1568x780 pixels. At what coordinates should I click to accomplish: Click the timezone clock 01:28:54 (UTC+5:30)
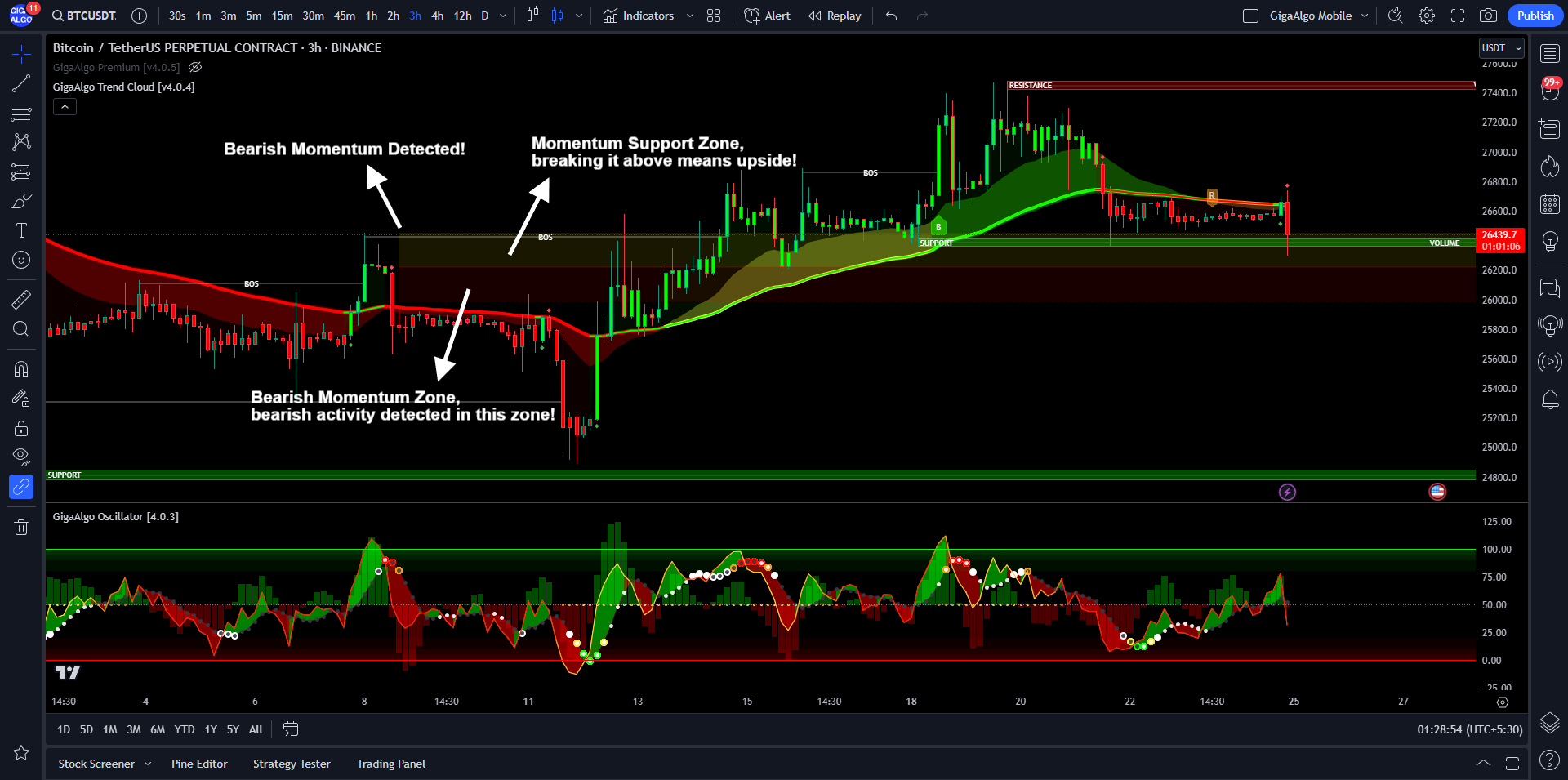coord(1469,729)
